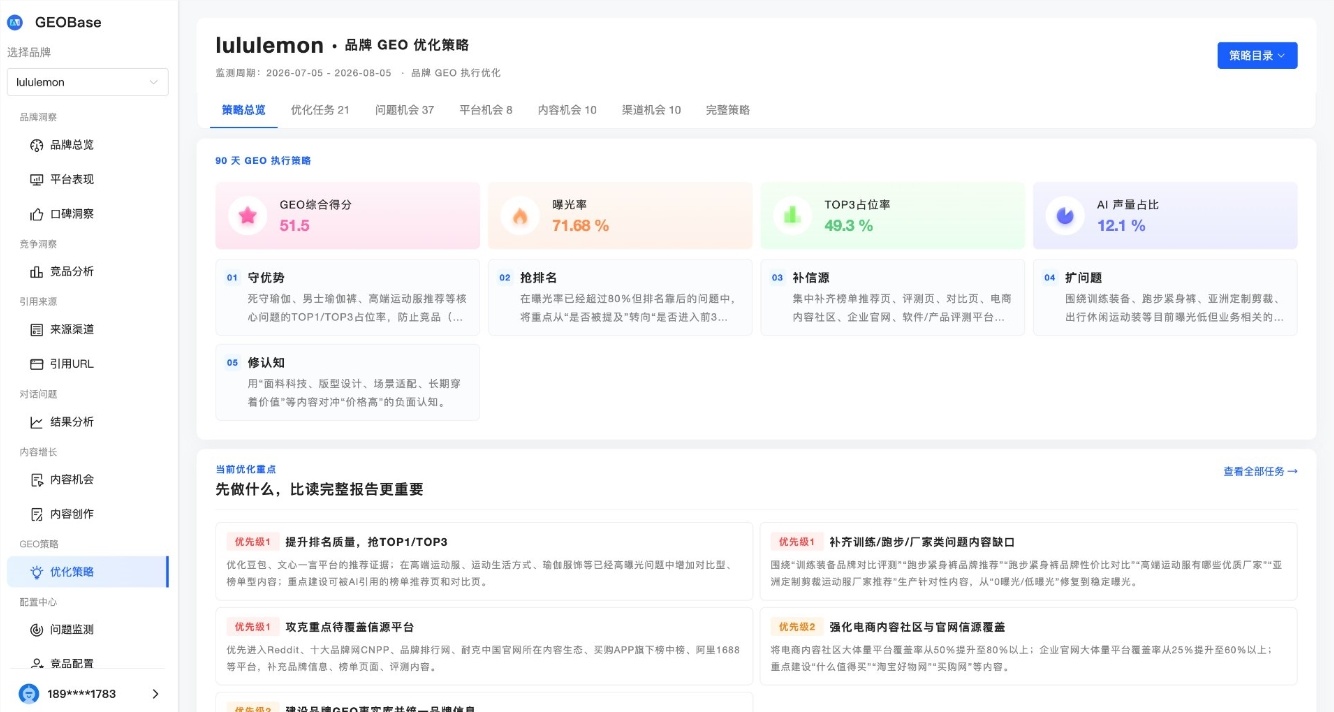This screenshot has width=1334, height=712.
Task: Click the 查看全部任务 link
Action: click(1260, 471)
